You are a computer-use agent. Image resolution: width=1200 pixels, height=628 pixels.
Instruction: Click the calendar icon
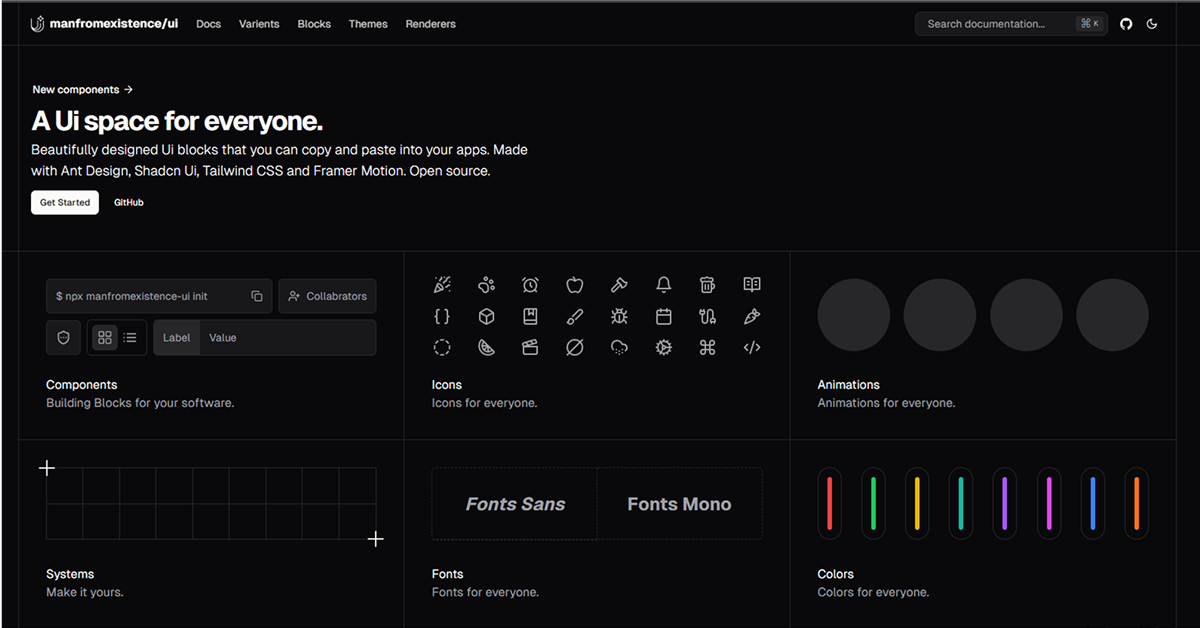(x=663, y=316)
